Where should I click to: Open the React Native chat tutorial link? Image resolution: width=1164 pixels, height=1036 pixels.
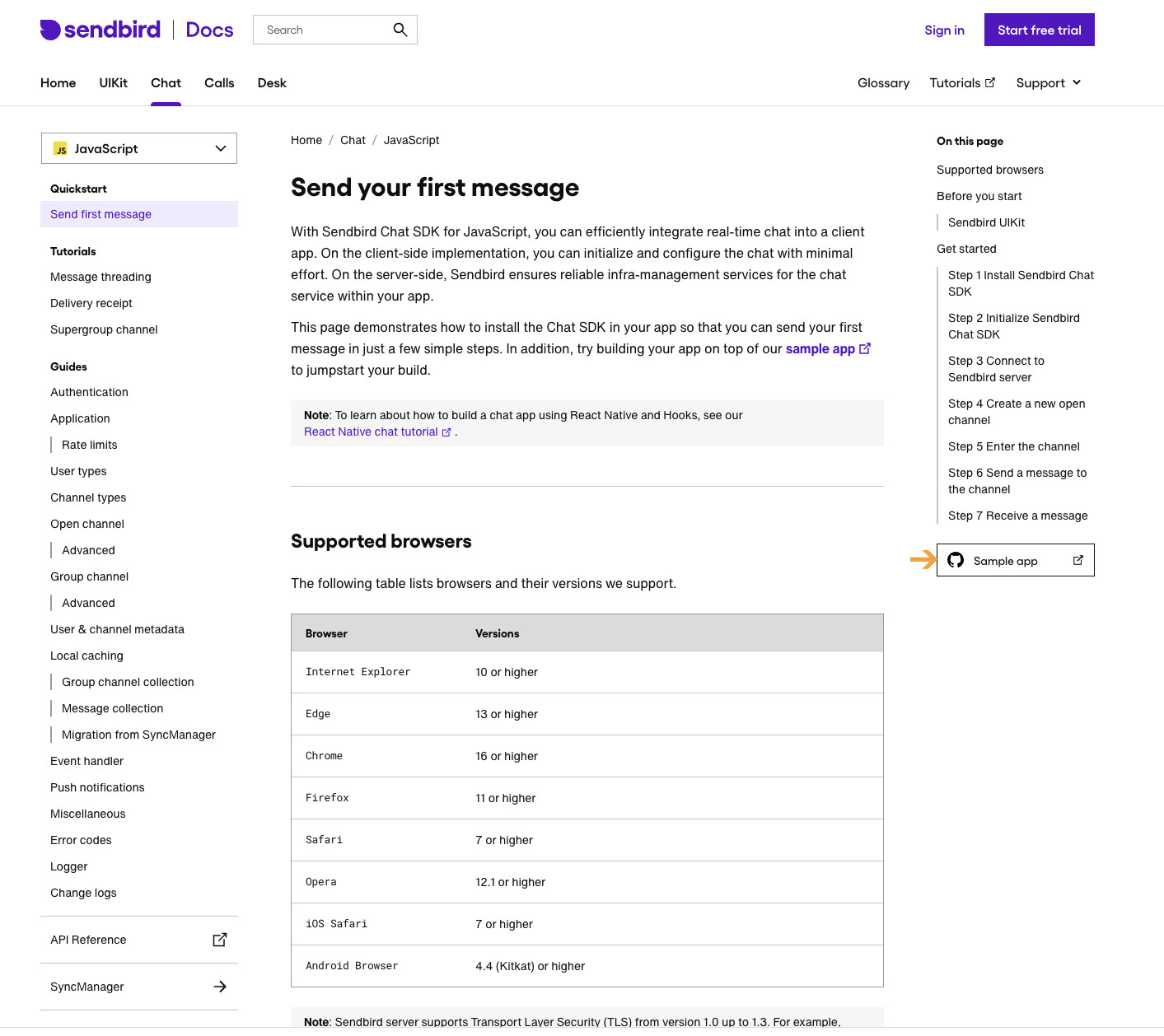pyautogui.click(x=371, y=432)
